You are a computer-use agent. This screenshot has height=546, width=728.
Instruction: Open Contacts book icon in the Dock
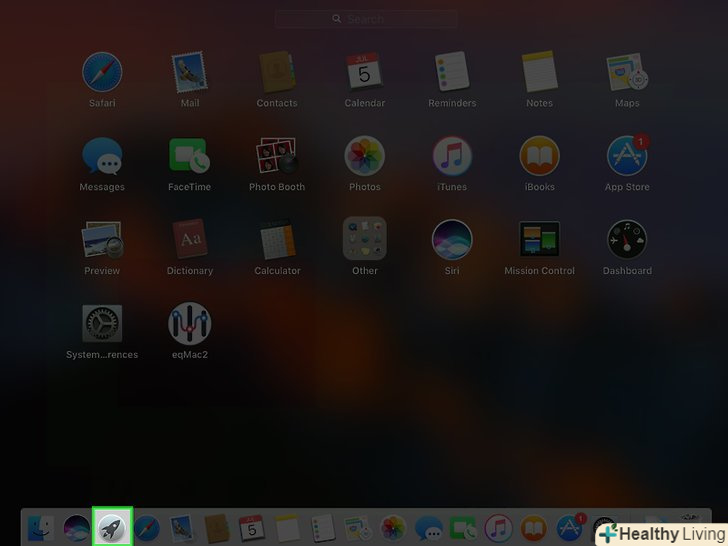pos(217,528)
